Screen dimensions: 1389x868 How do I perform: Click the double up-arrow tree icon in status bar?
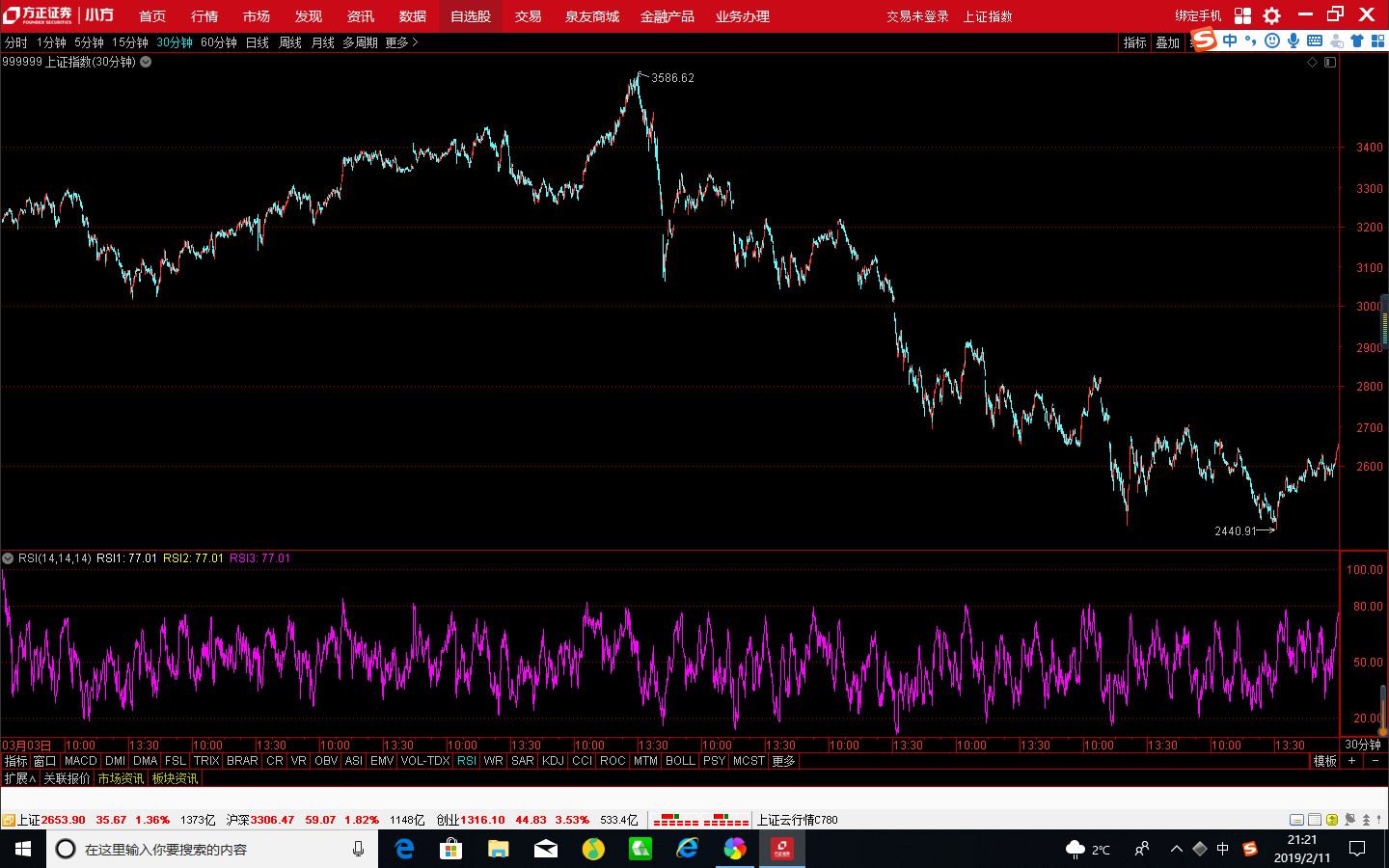click(1367, 820)
